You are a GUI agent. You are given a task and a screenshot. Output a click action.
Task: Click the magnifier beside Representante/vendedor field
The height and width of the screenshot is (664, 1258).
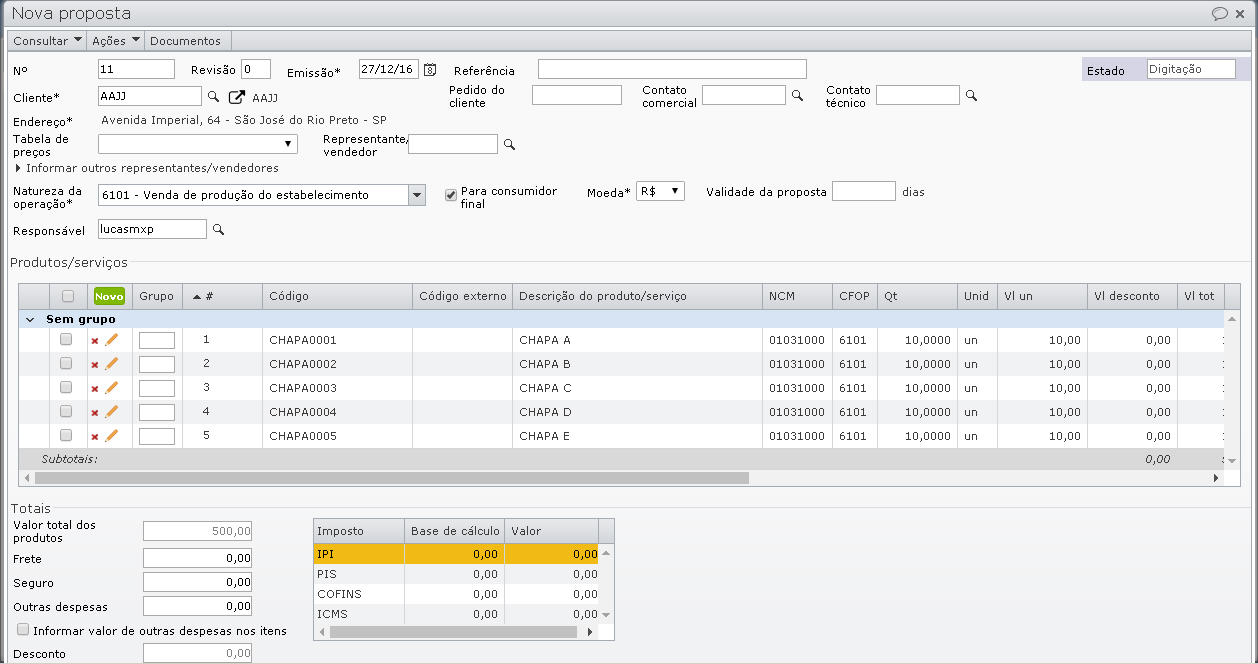pyautogui.click(x=509, y=145)
